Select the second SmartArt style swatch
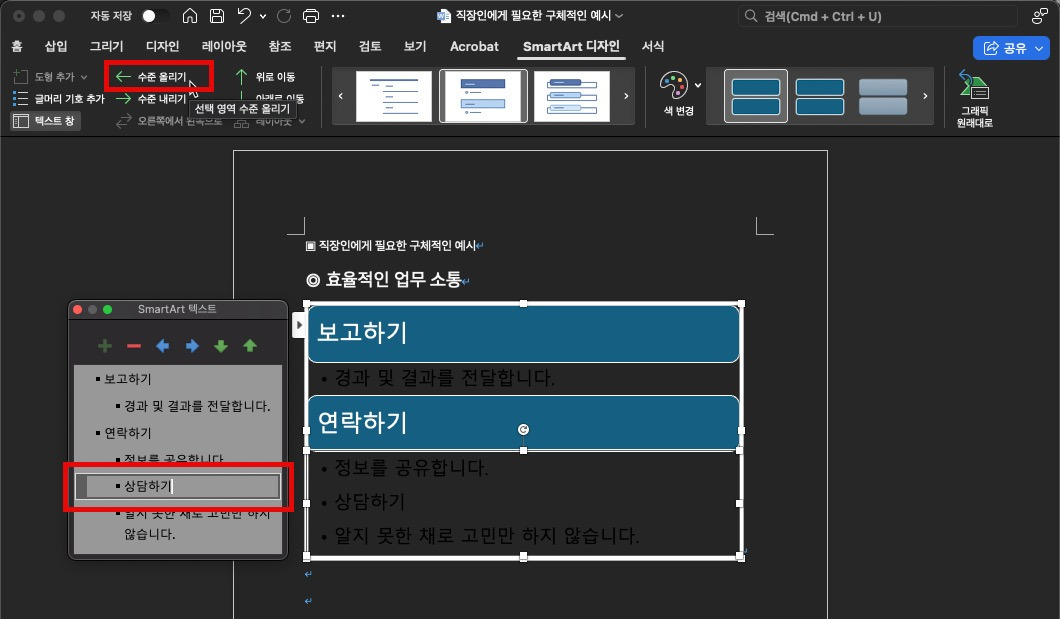Image resolution: width=1060 pixels, height=619 pixels. pyautogui.click(x=819, y=96)
